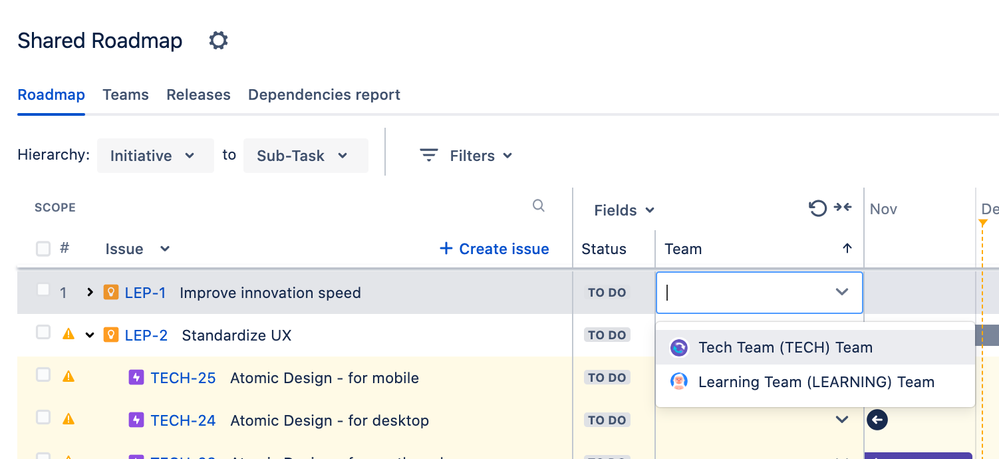The image size is (999, 459).
Task: Click the dark left-arrow timeline icon for TECH-24
Action: pyautogui.click(x=877, y=419)
